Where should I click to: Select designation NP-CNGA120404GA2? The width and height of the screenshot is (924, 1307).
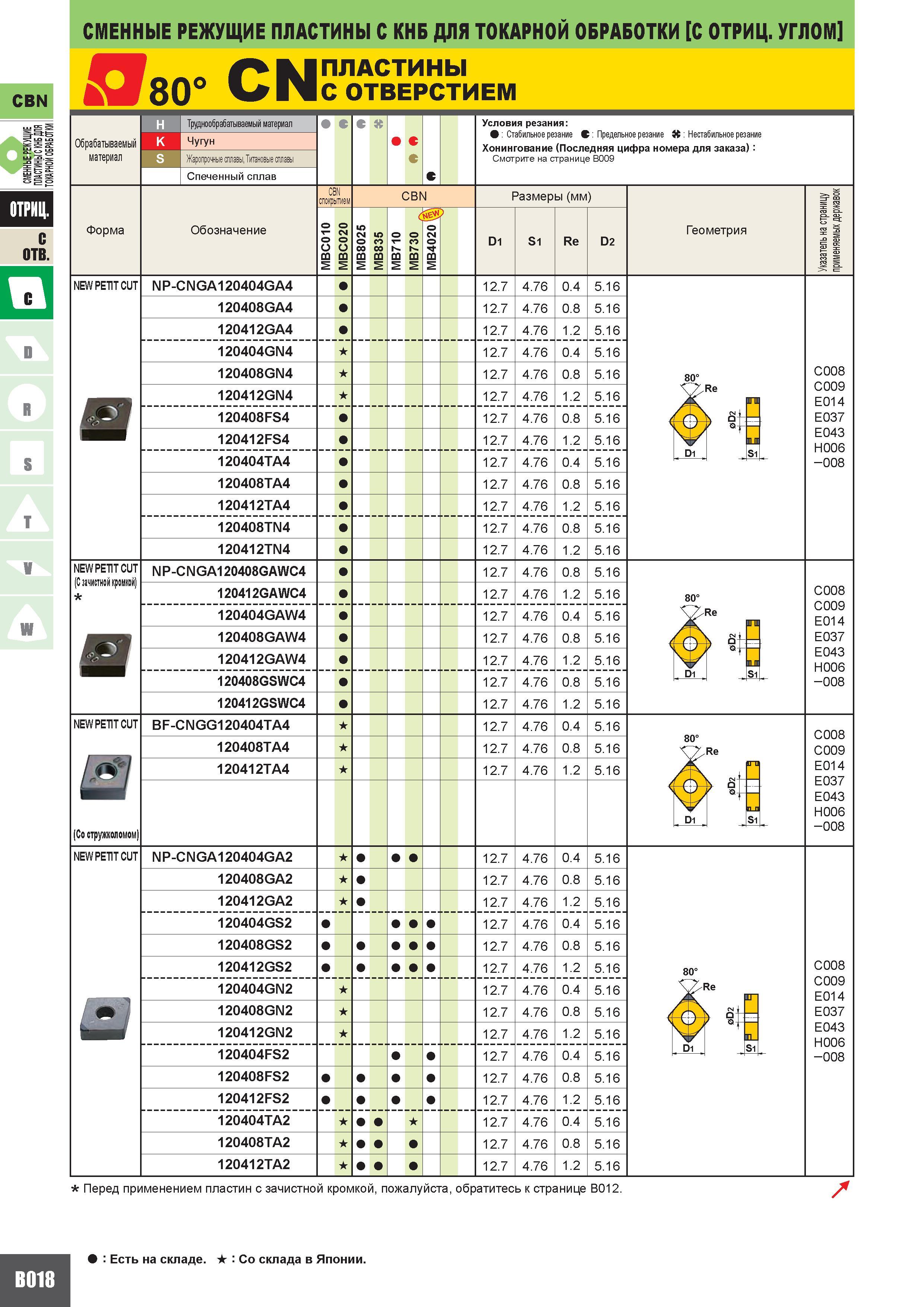[x=222, y=857]
